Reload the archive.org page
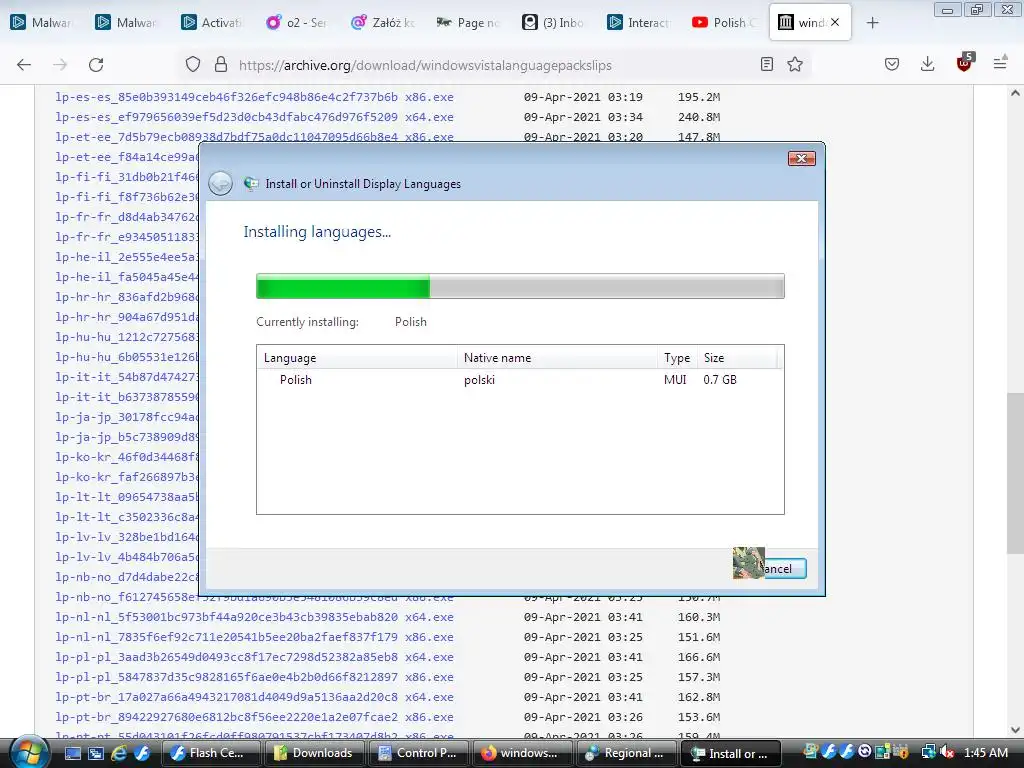This screenshot has width=1024, height=768. click(96, 65)
